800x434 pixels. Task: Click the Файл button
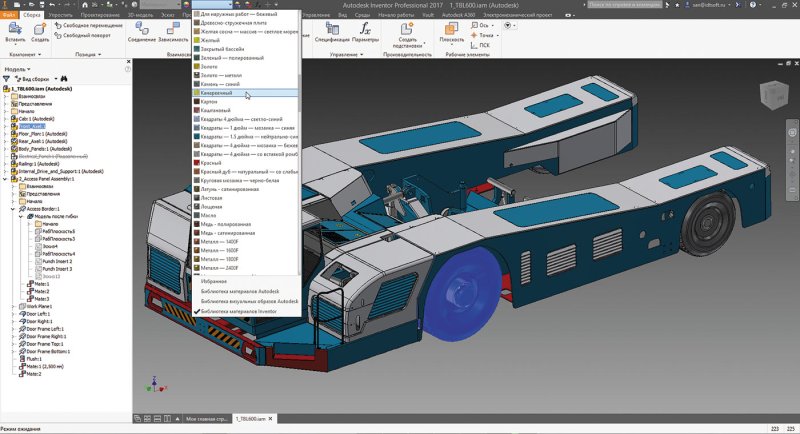[9, 17]
